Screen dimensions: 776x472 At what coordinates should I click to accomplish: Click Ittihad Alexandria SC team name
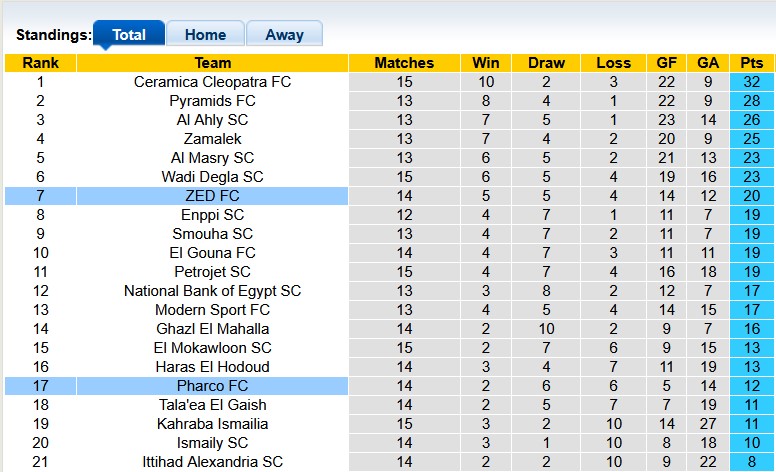[212, 462]
